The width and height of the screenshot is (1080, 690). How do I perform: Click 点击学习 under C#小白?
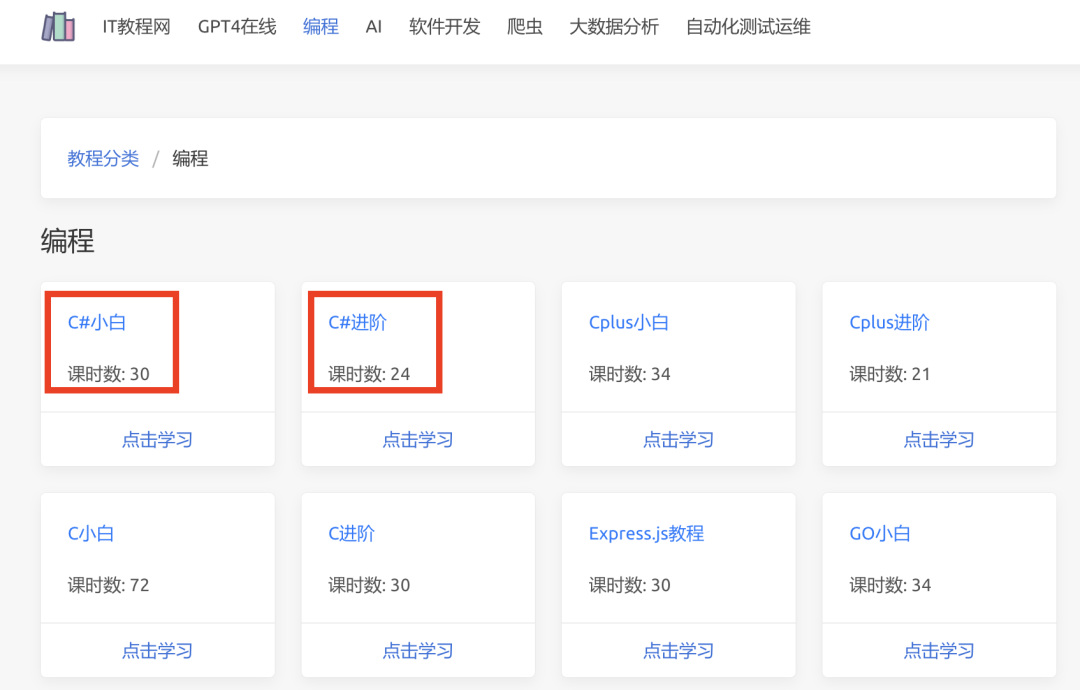point(158,439)
